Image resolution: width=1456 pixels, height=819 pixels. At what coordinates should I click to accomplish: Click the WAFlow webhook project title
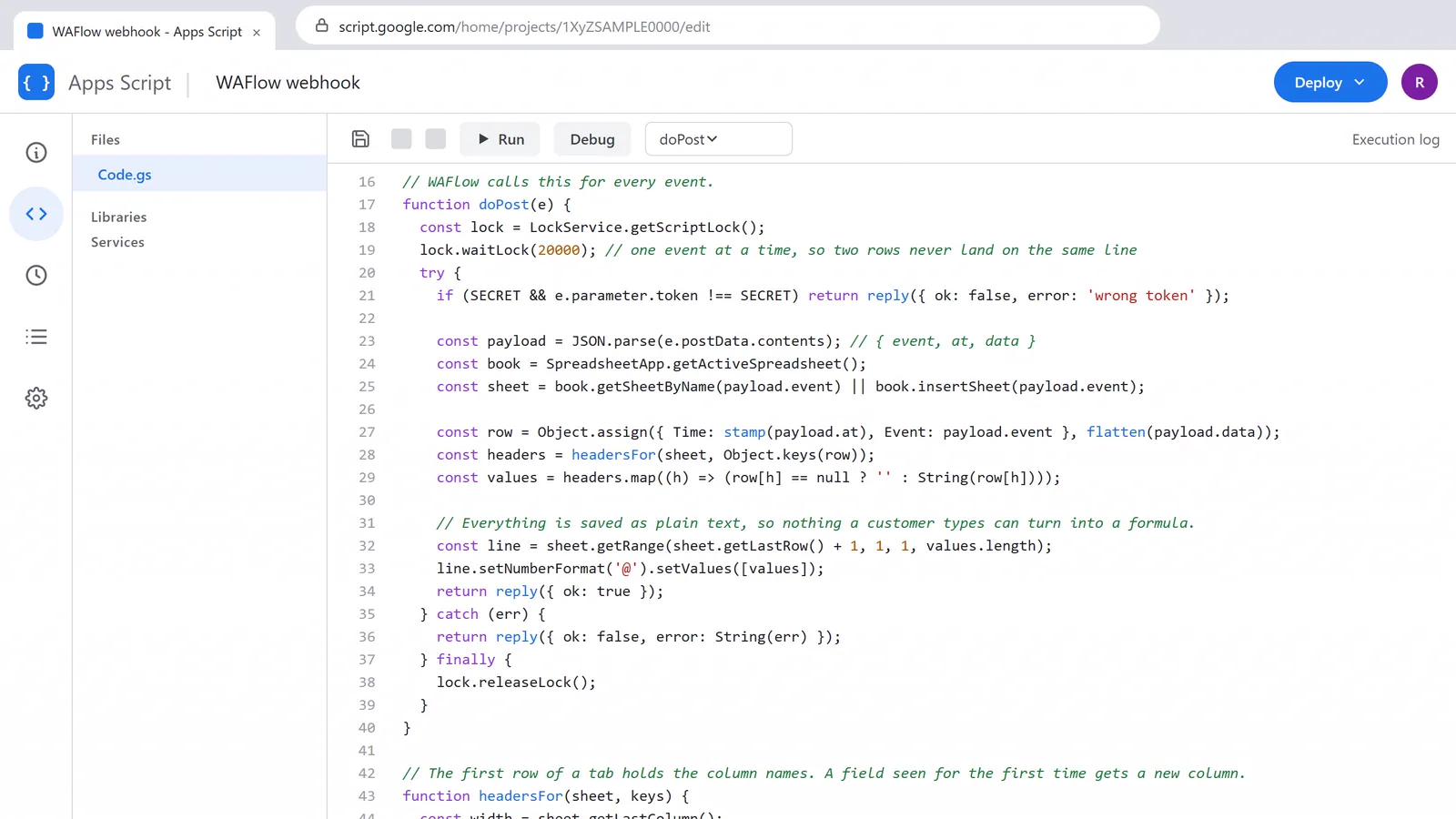click(x=288, y=83)
